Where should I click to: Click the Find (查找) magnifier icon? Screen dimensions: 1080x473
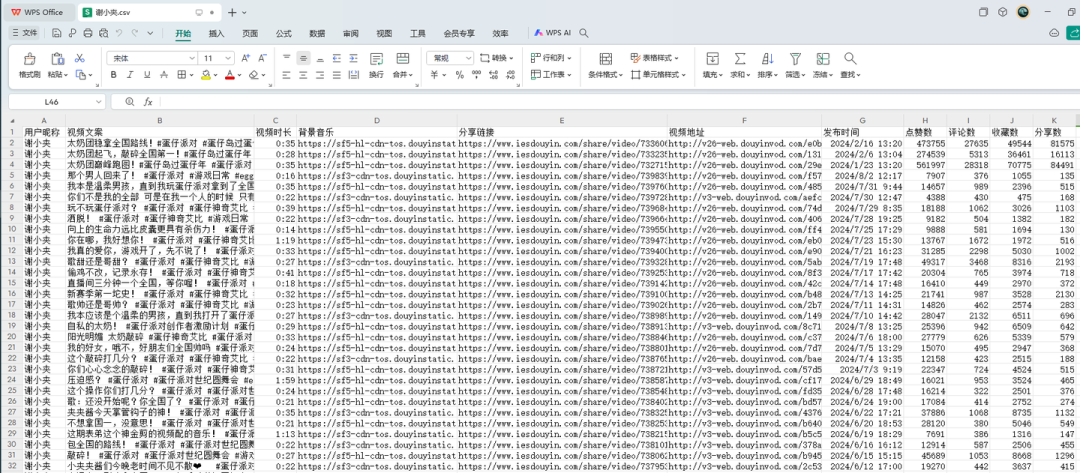click(850, 59)
